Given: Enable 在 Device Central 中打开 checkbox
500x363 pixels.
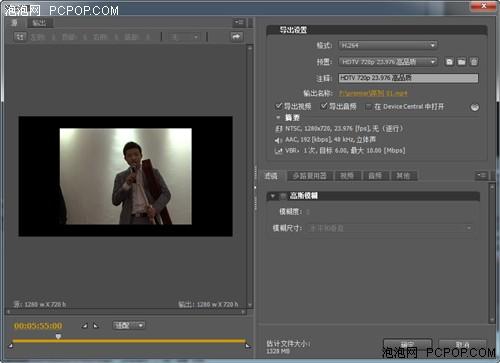Looking at the screenshot, I should [x=369, y=107].
